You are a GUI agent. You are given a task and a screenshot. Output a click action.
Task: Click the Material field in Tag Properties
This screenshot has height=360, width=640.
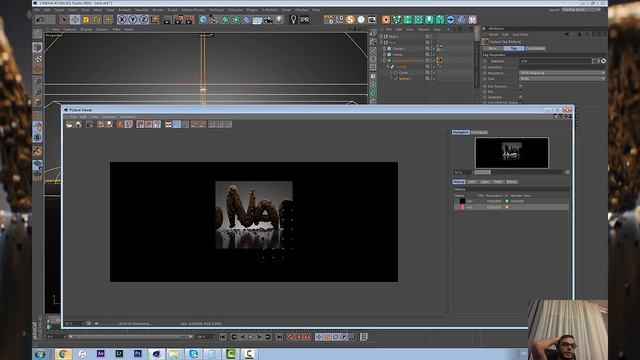tap(556, 61)
